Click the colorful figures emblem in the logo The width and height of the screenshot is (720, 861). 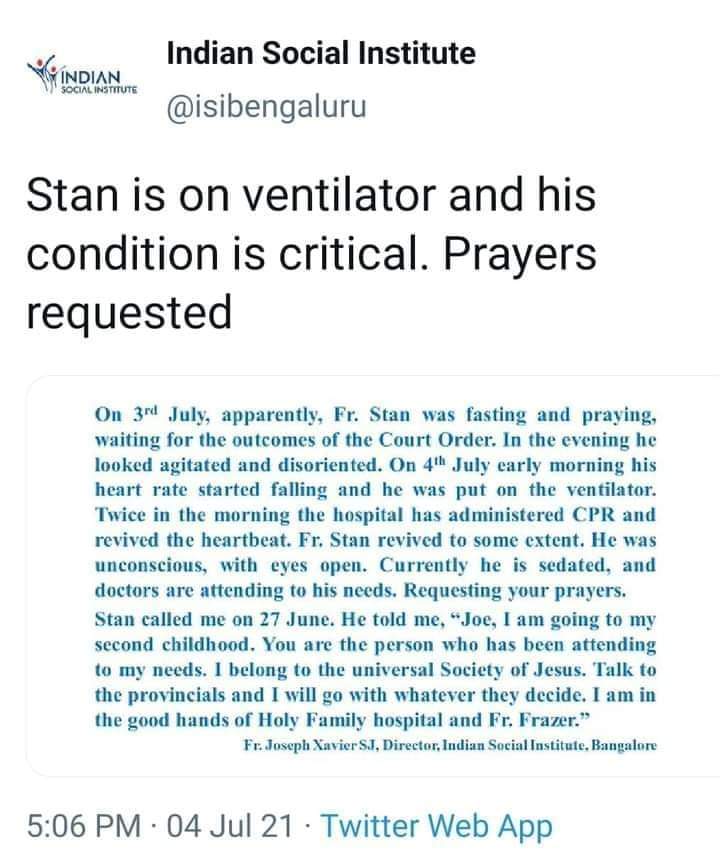pyautogui.click(x=43, y=71)
